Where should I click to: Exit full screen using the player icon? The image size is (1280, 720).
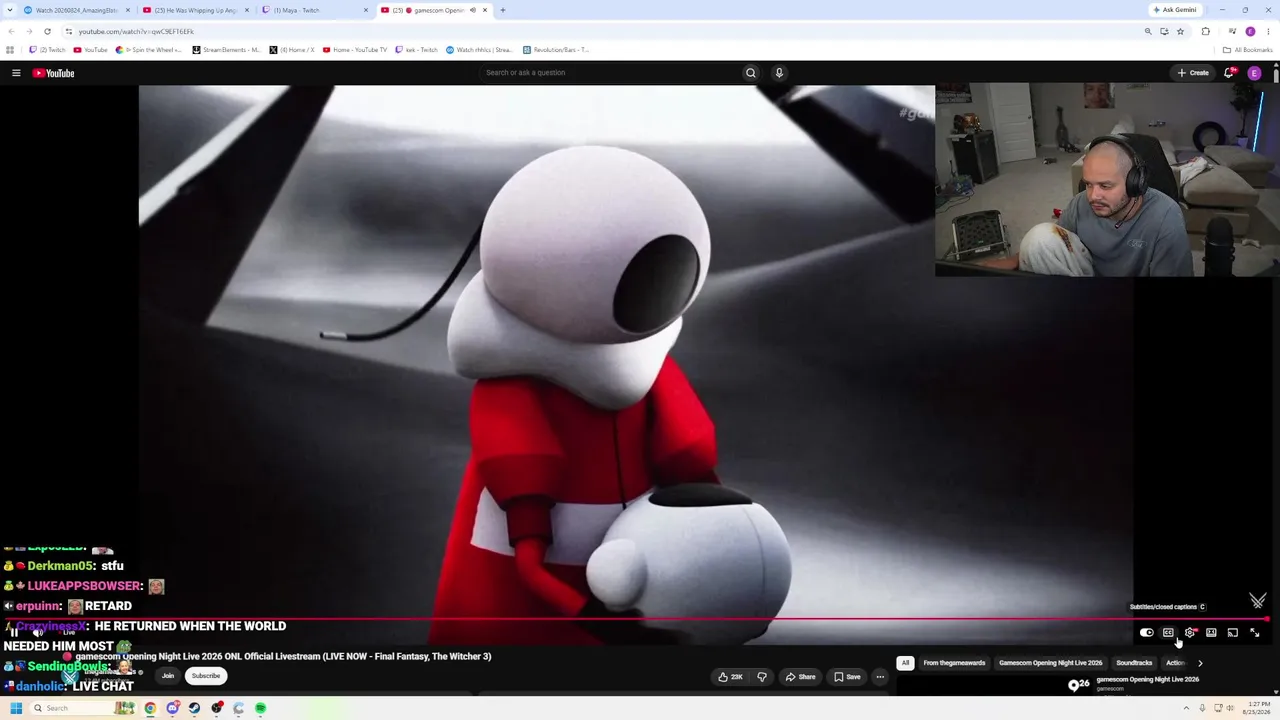pos(1255,633)
